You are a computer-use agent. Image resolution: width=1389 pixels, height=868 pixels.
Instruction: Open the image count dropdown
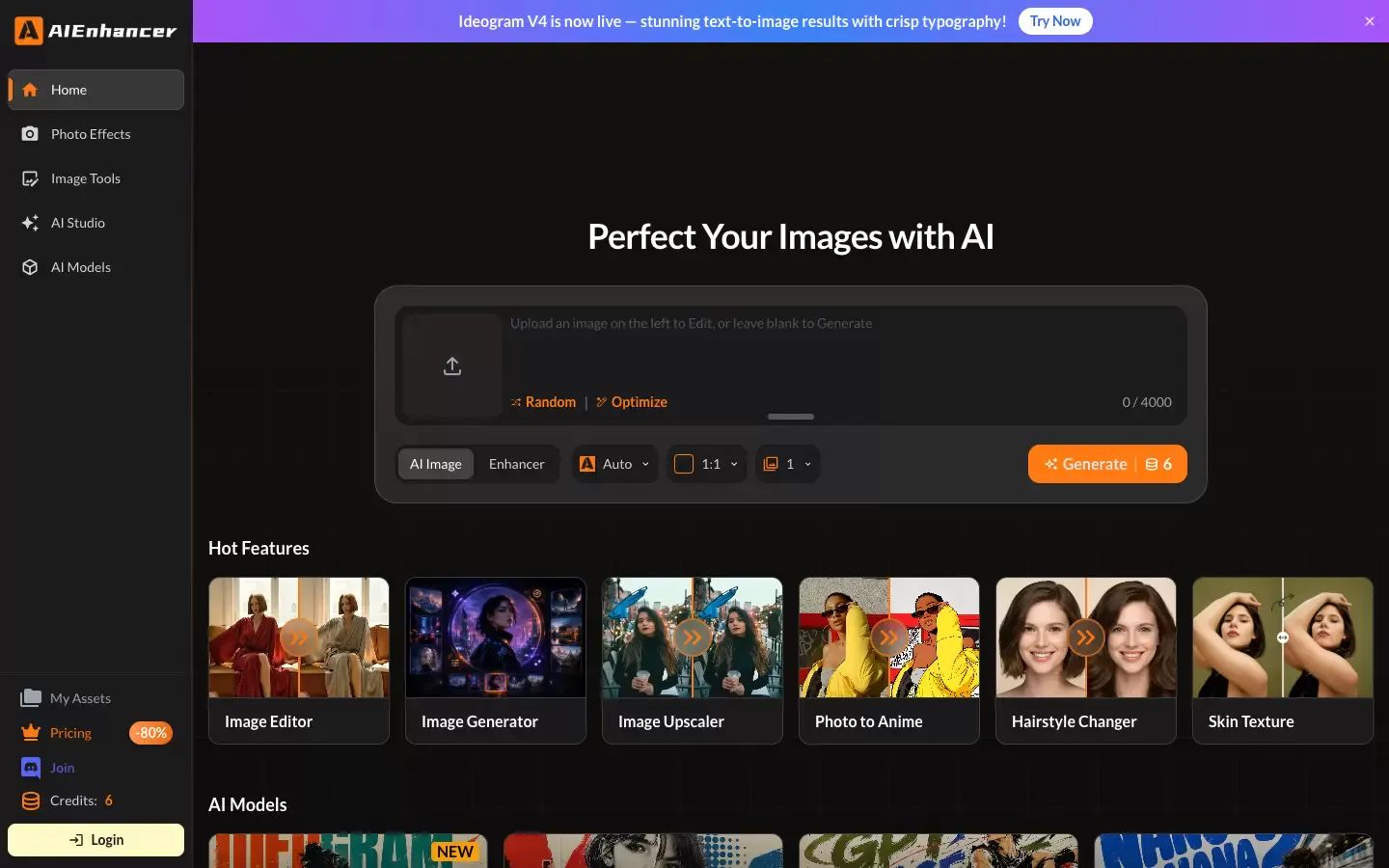click(787, 464)
